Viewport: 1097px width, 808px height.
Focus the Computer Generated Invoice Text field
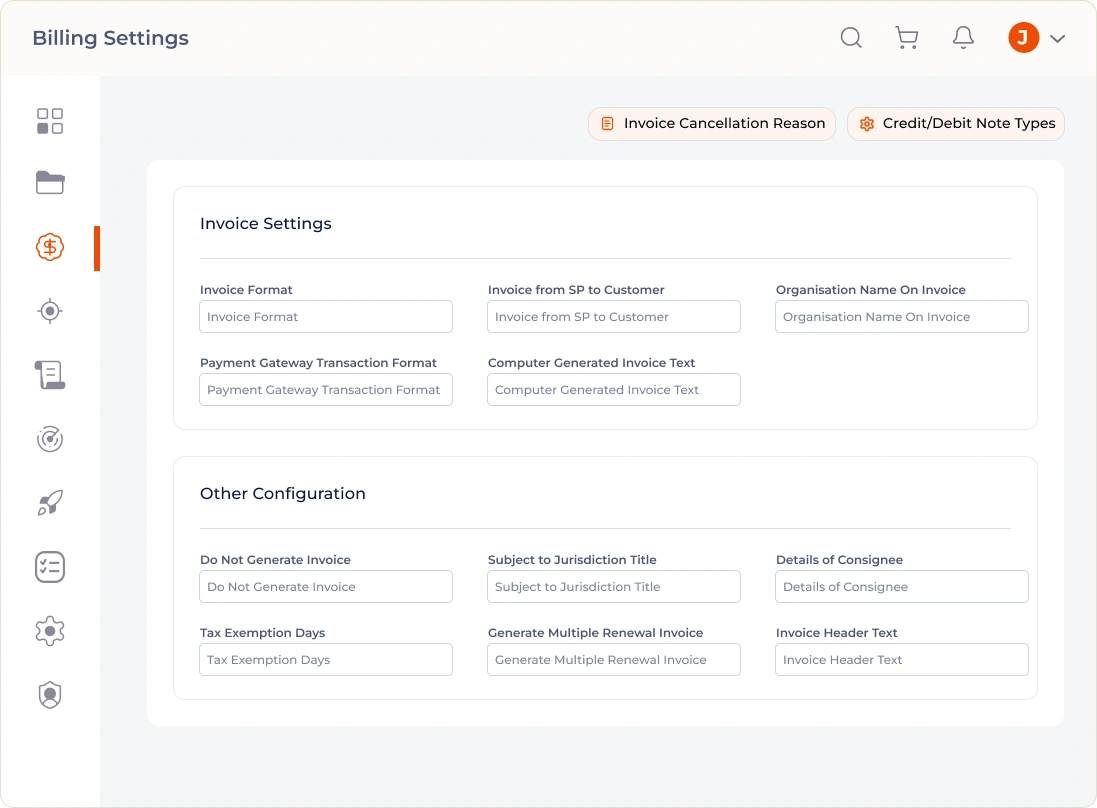(614, 390)
